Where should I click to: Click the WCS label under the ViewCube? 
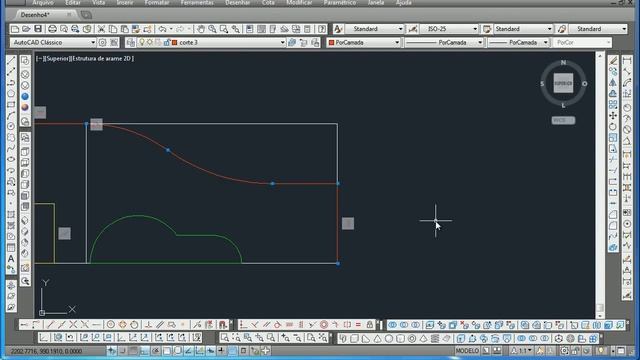click(x=563, y=120)
